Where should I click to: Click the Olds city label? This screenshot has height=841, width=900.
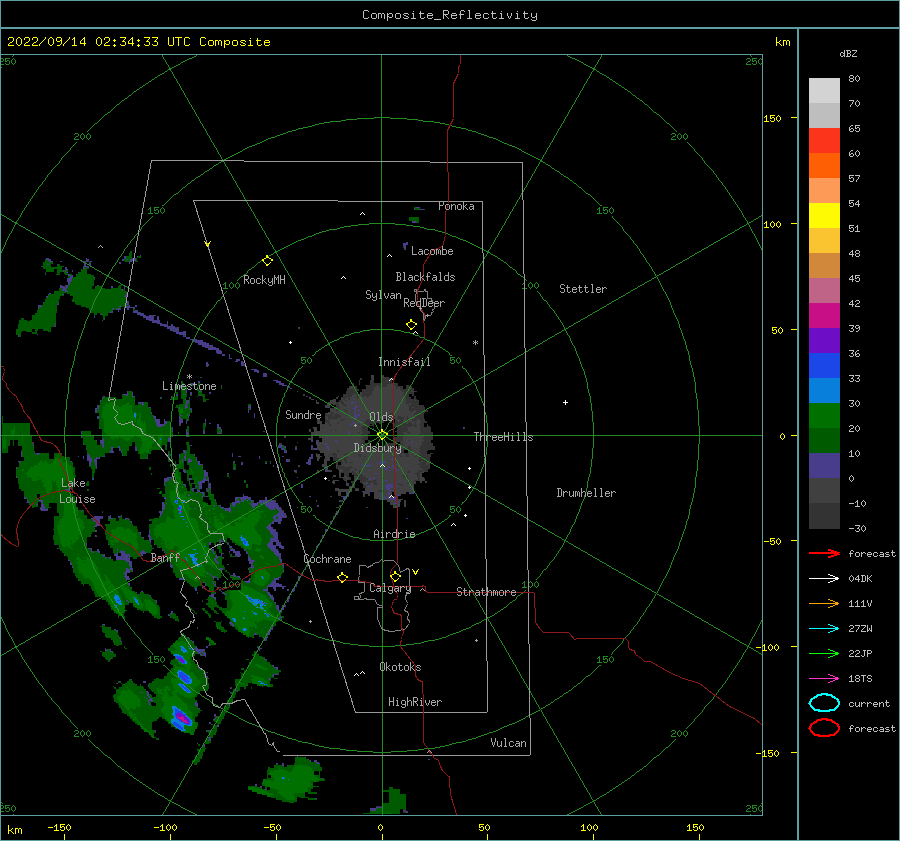pos(381,417)
